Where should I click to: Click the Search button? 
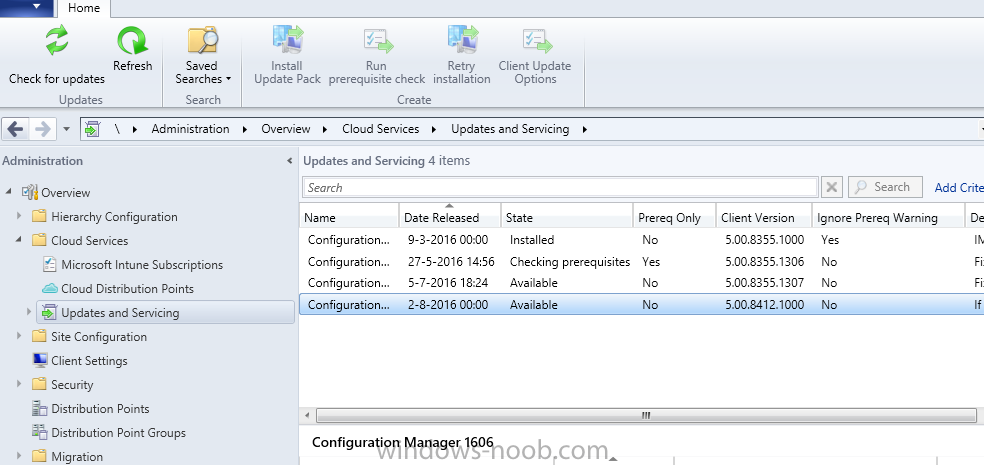click(x=885, y=187)
